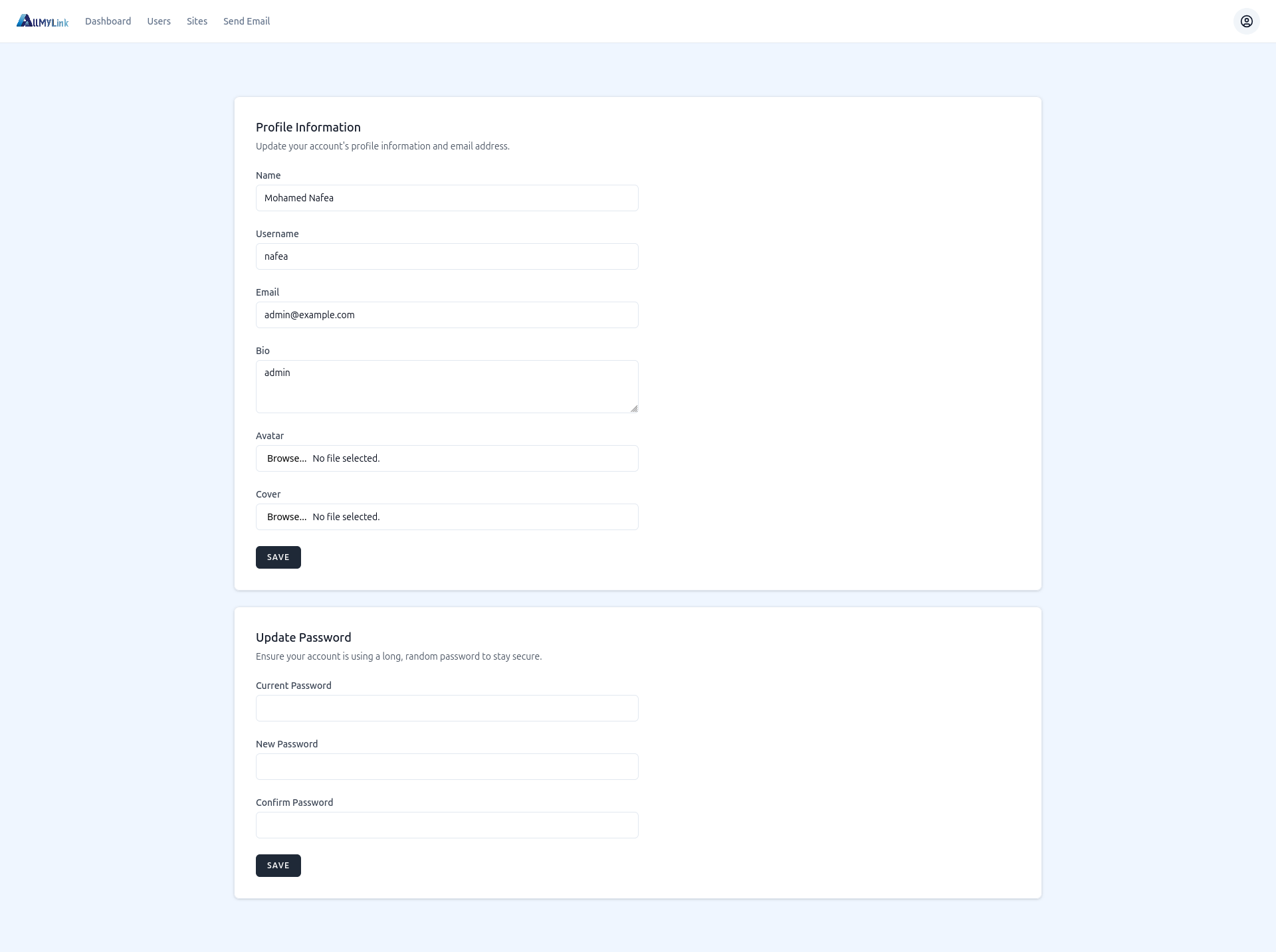Save the Update Password form
The width and height of the screenshot is (1276, 952).
pos(278,866)
